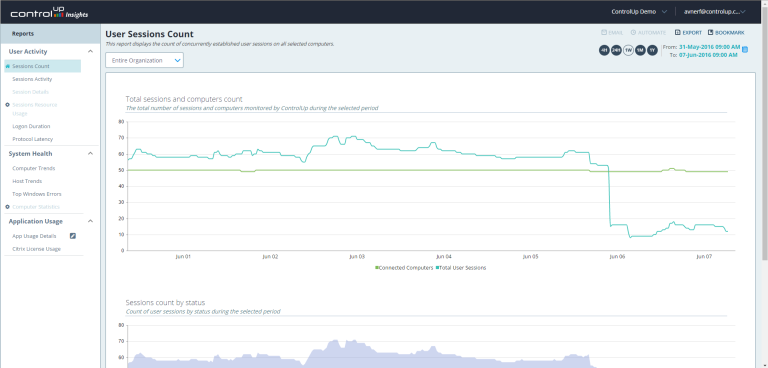Select the 4H time range button

(604, 50)
